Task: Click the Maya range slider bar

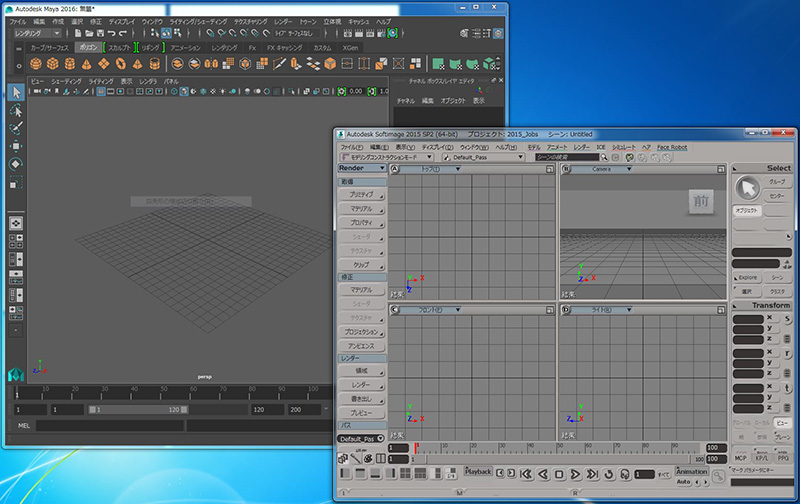Action: (138, 410)
